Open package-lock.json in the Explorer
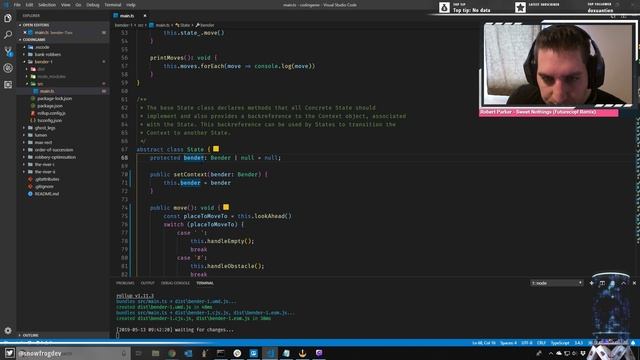The image size is (640, 360). coord(54,98)
